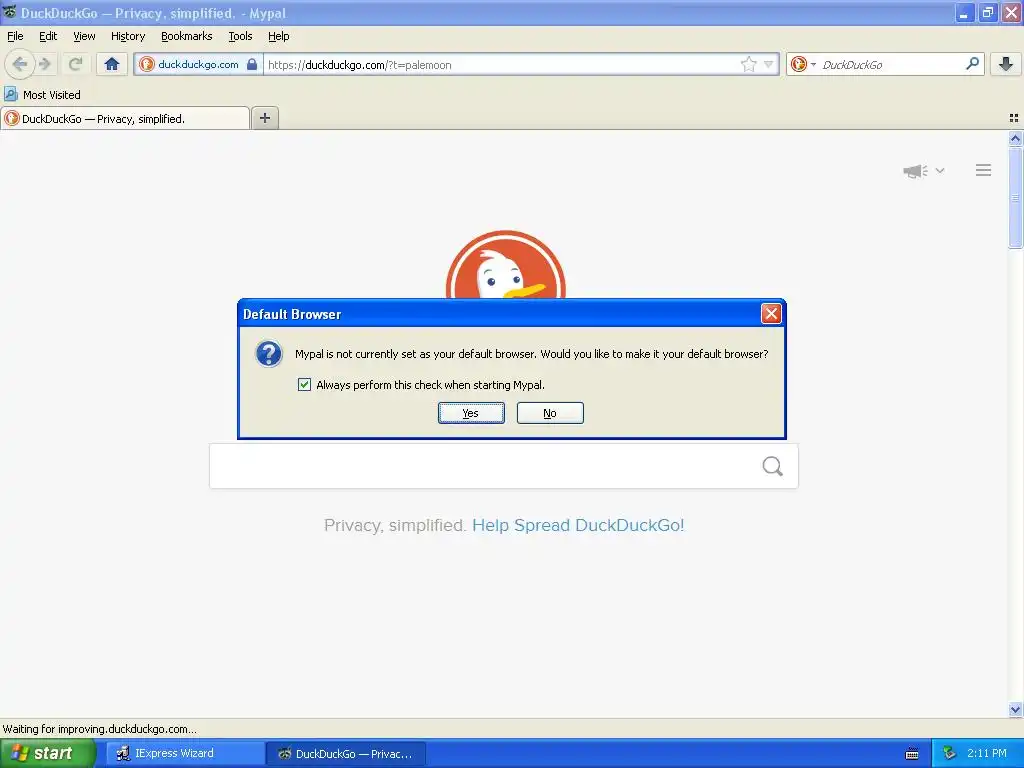Open the Most Visited bookmarks folder

point(42,95)
